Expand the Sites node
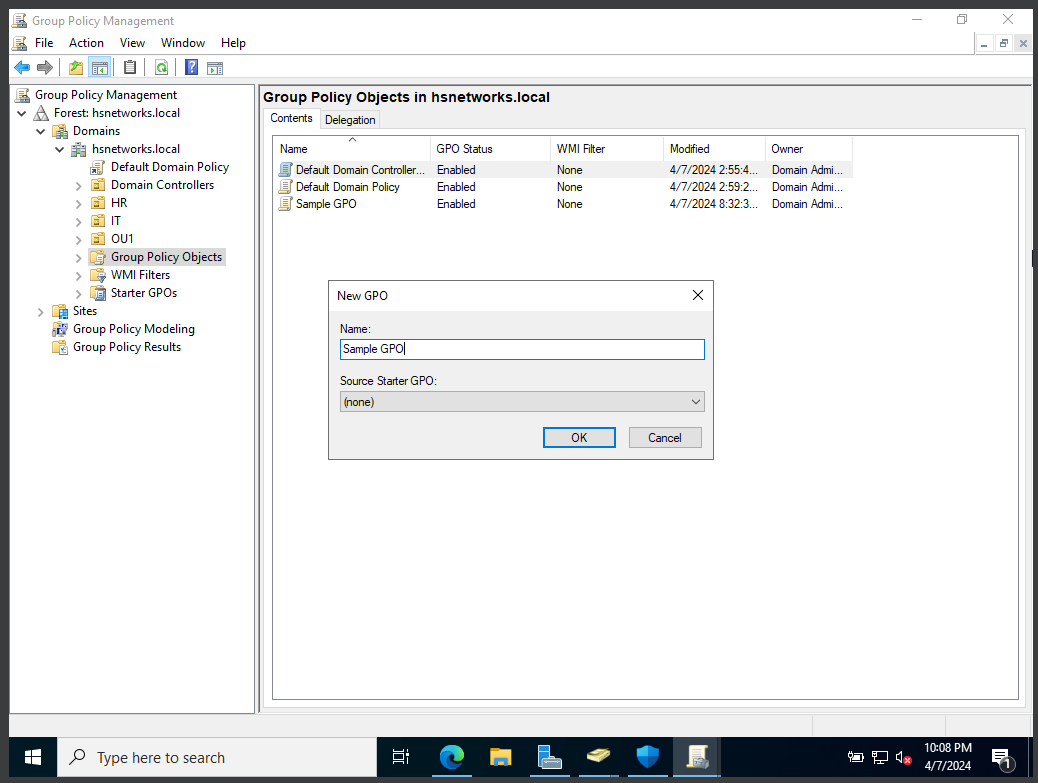Image resolution: width=1038 pixels, height=783 pixels. [40, 311]
